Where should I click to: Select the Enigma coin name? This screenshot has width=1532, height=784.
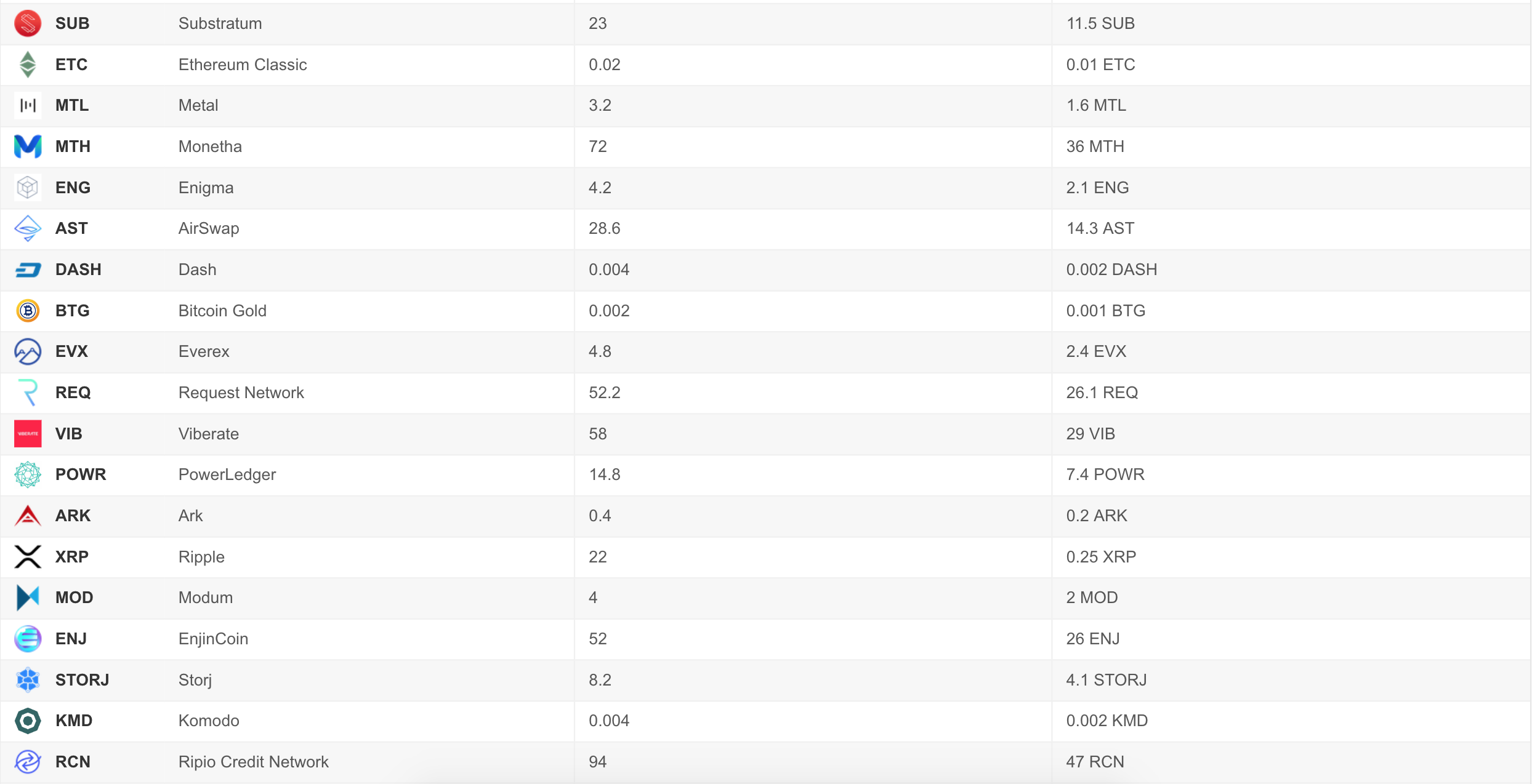(x=206, y=188)
